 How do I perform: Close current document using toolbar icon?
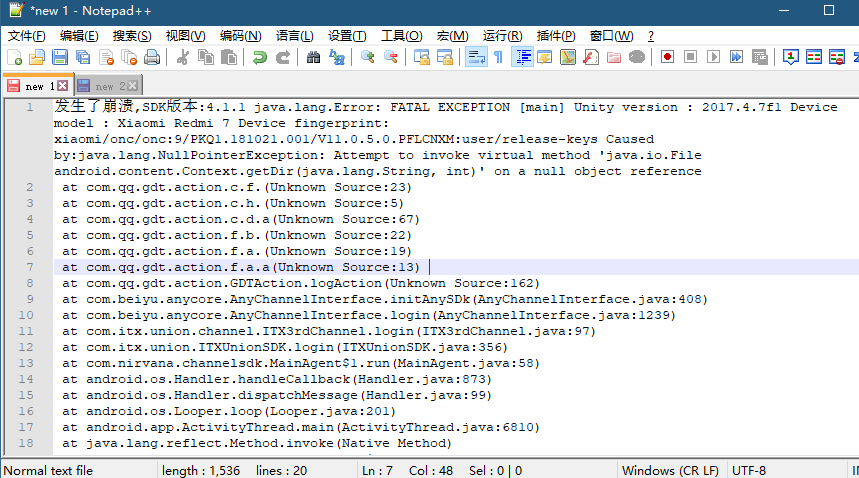[106, 57]
